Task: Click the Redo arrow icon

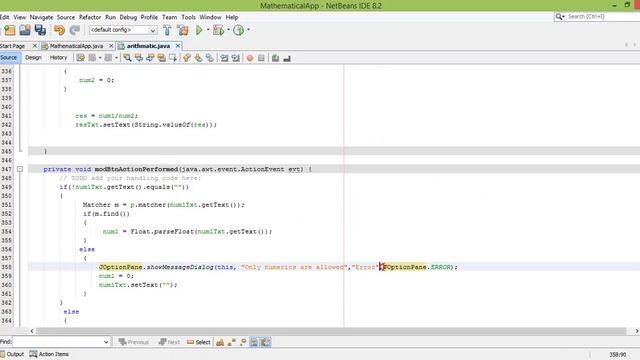Action: pyautogui.click(x=75, y=30)
